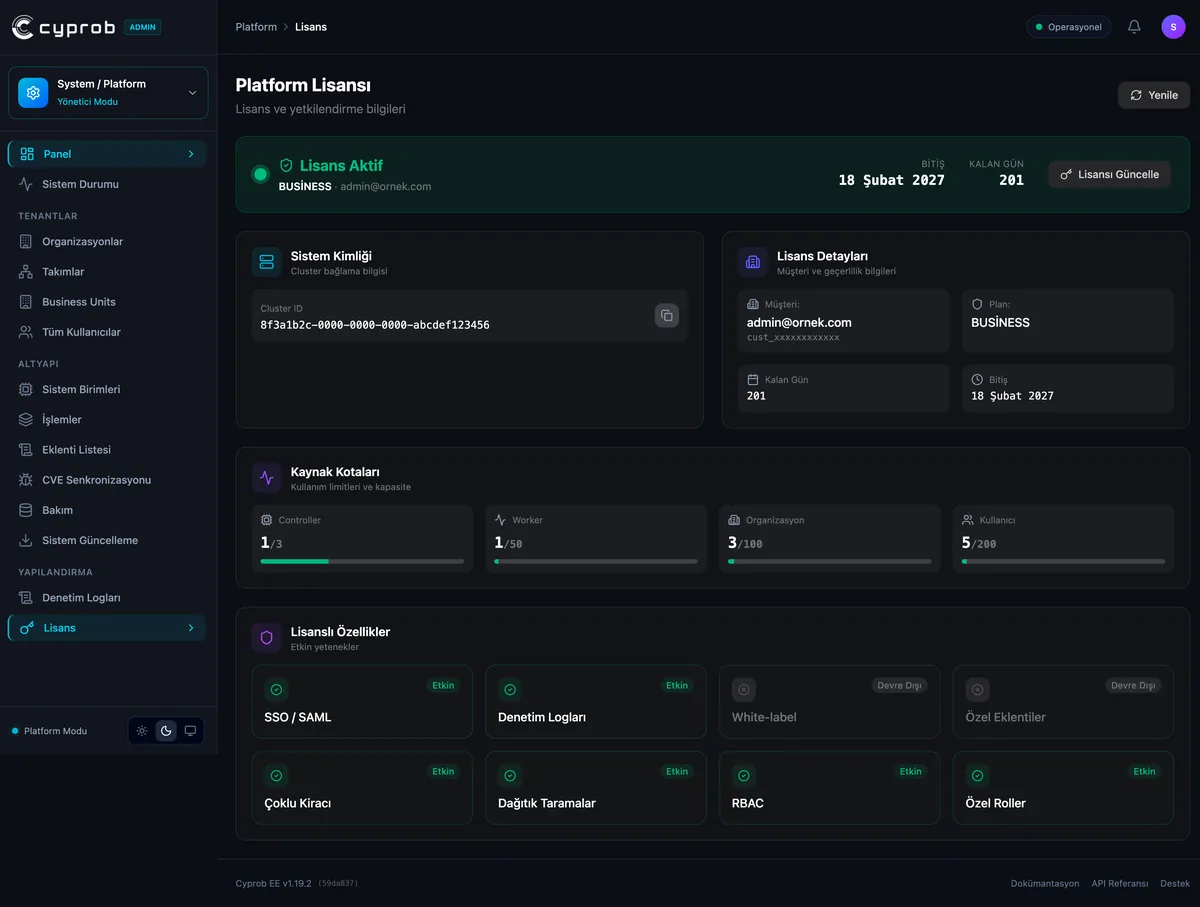Click the Kaynak Kotaları pulse icon
The image size is (1200, 907).
coord(266,478)
